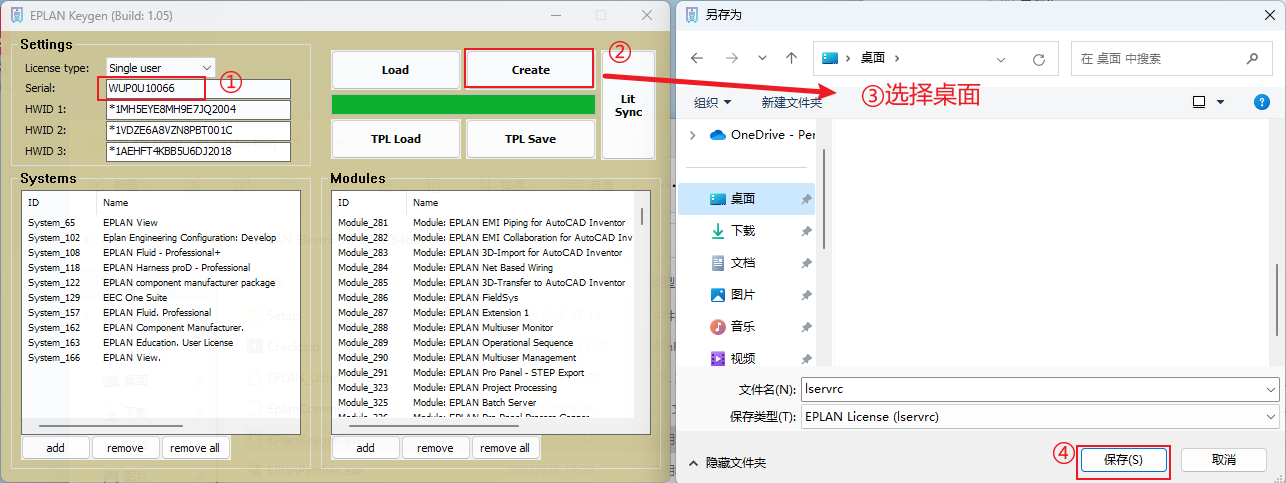Screen dimensions: 1286x483
Task: Click 新建文件夹 button
Action: (x=791, y=102)
